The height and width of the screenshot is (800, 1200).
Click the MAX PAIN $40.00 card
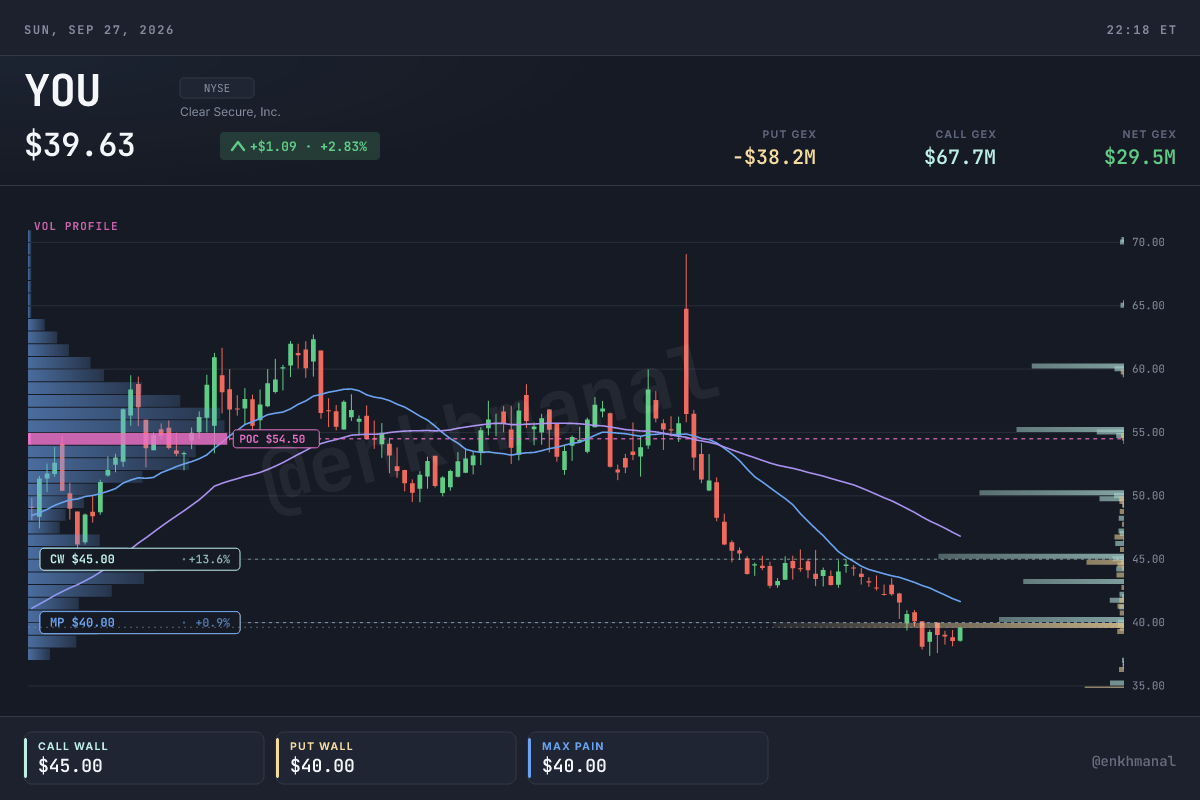click(648, 757)
